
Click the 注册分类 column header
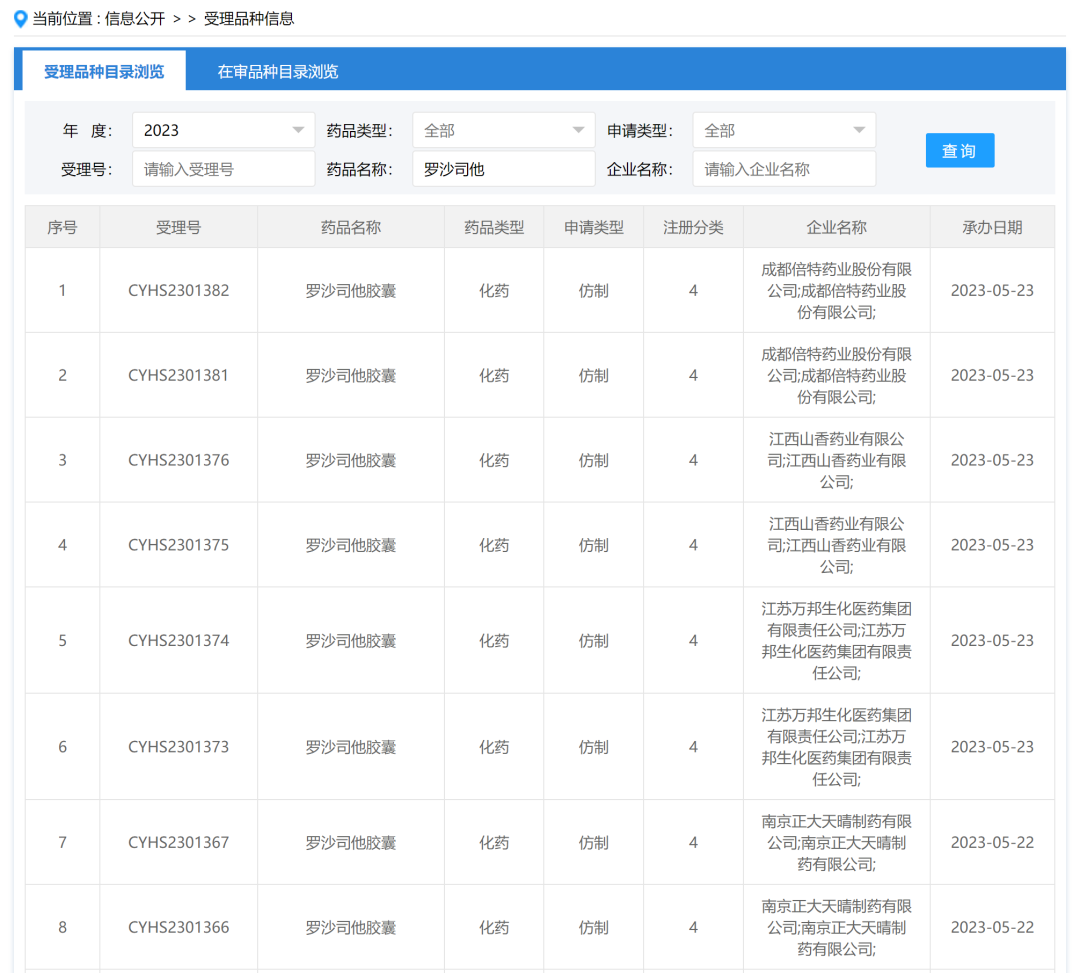click(x=693, y=227)
